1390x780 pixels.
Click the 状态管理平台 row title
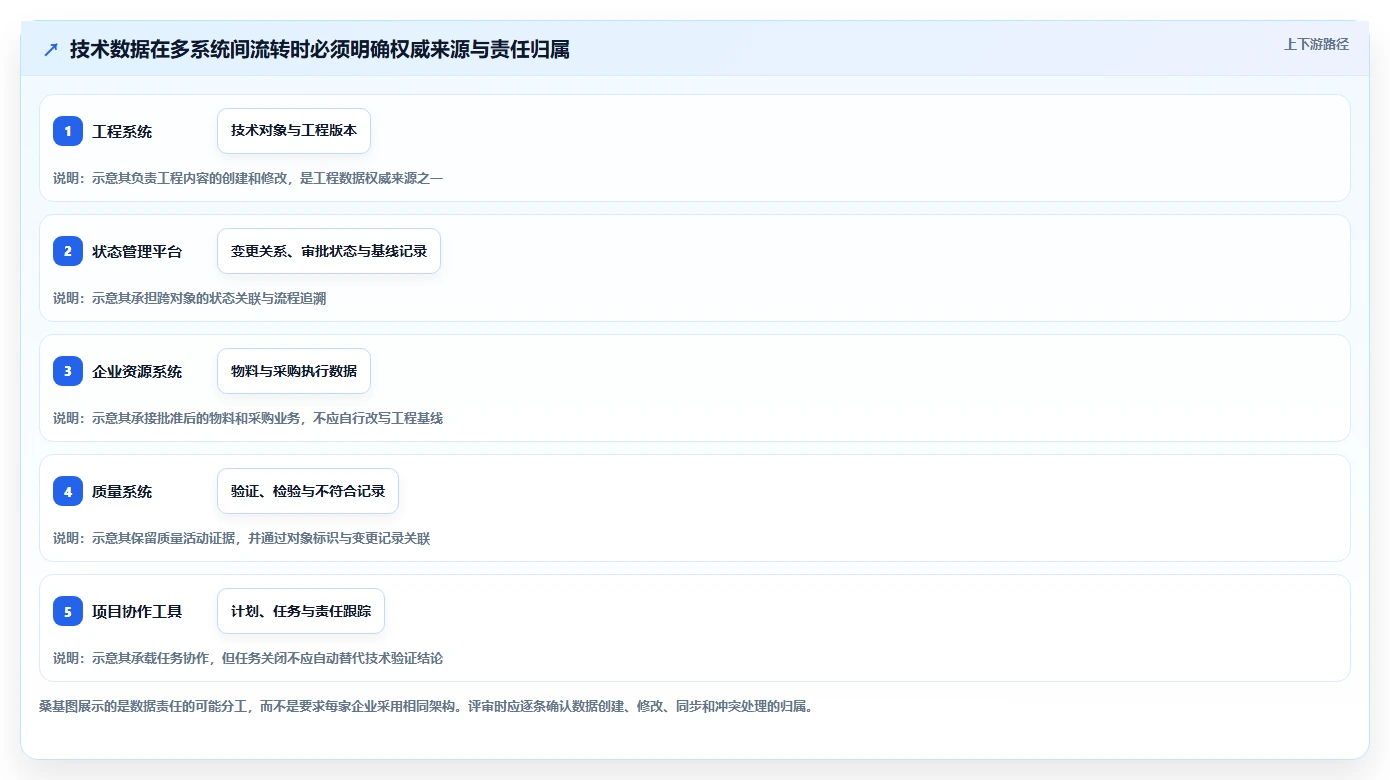pos(137,251)
